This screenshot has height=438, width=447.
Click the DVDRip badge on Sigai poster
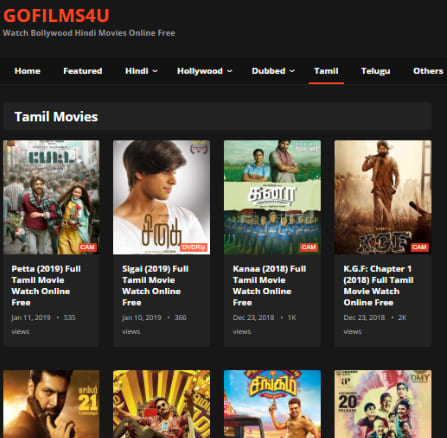[x=194, y=247]
